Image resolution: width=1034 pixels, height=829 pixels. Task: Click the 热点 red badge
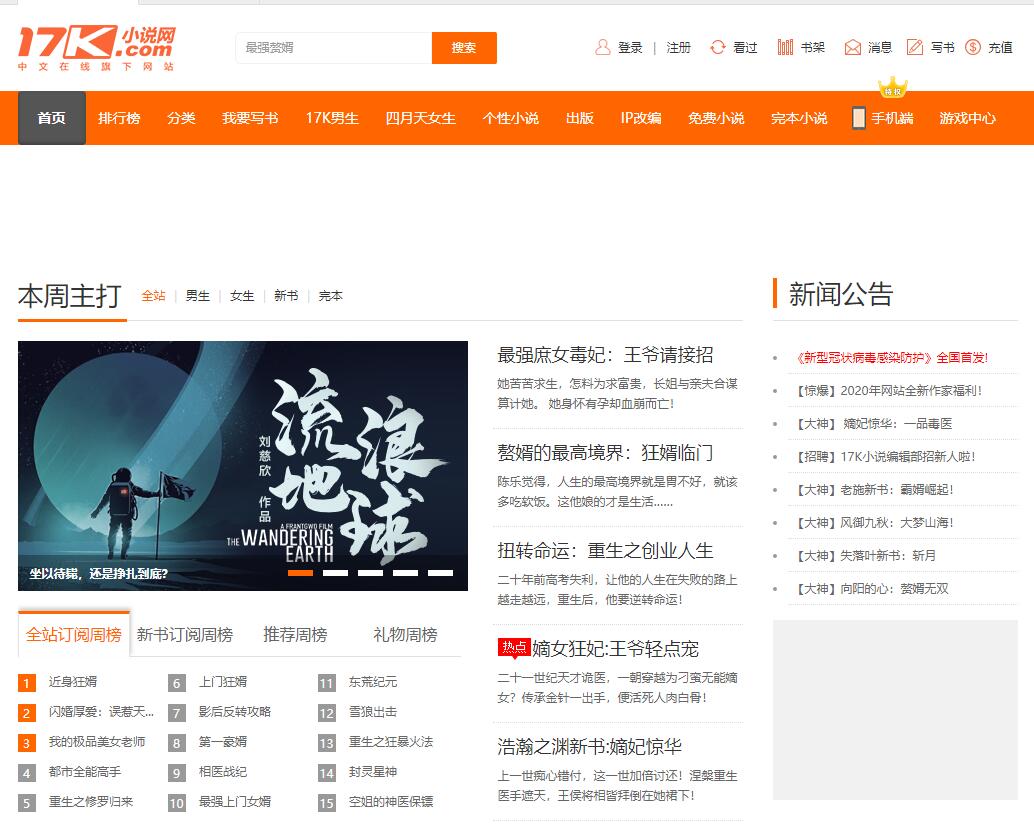click(x=514, y=648)
